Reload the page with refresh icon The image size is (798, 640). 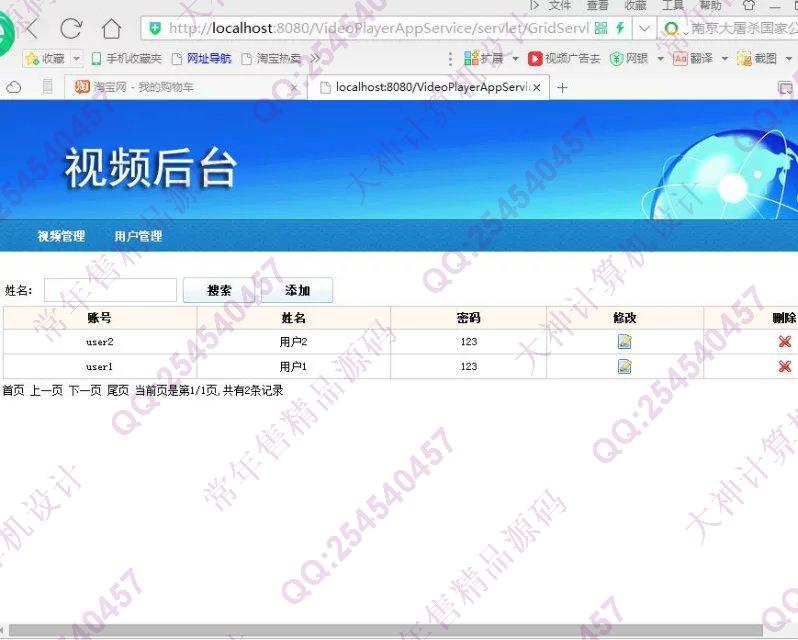pos(71,28)
